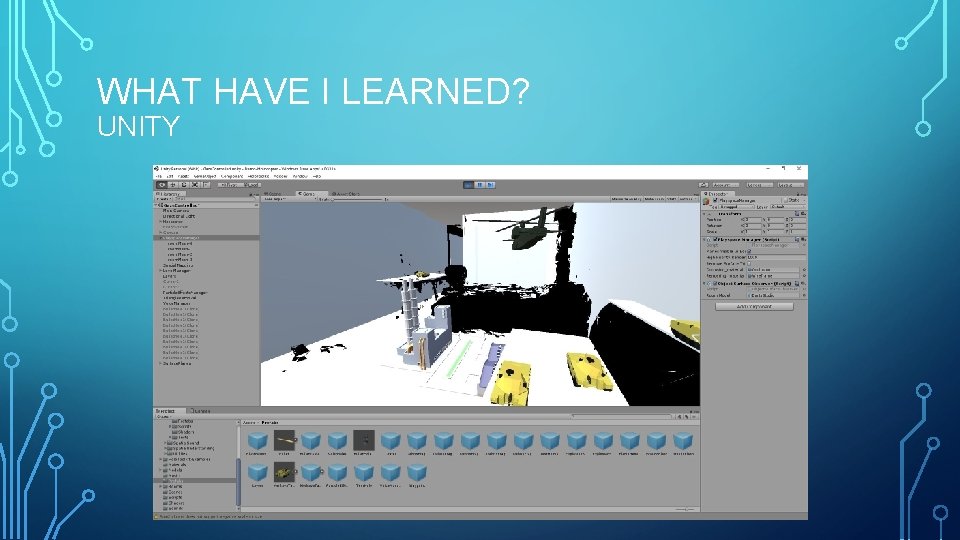
Task: Open the Free Aspect dropdown in Game view
Action: (289, 199)
